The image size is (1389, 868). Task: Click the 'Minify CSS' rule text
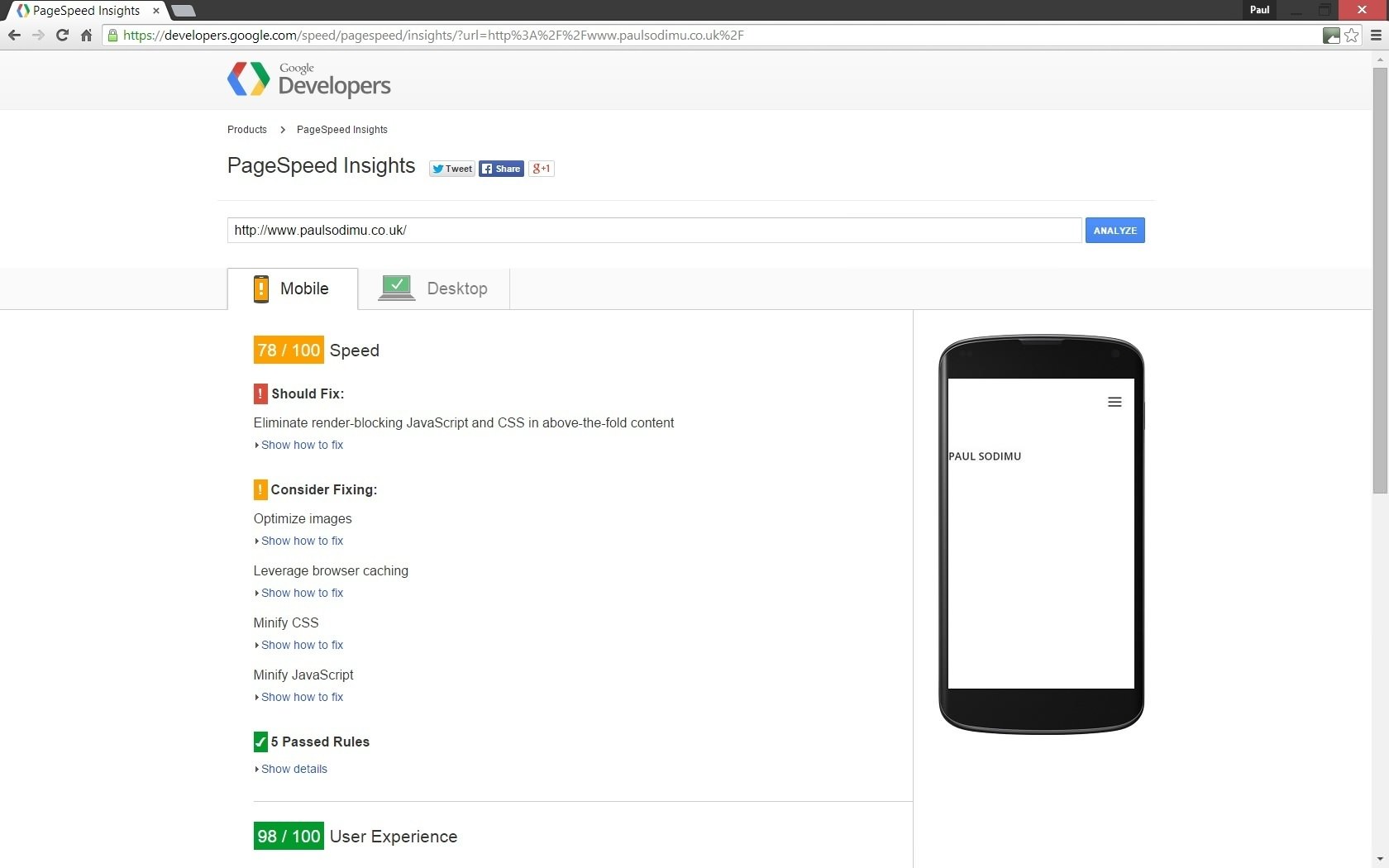286,623
